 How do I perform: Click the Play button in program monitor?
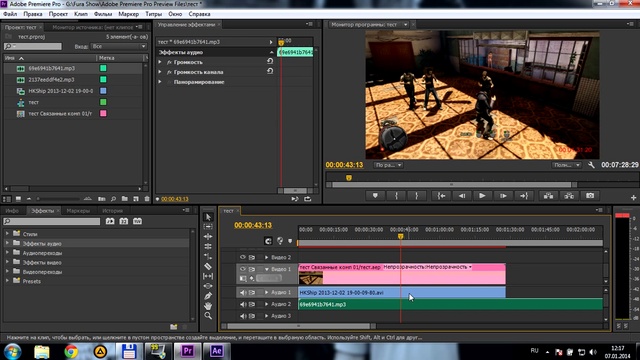(x=482, y=196)
